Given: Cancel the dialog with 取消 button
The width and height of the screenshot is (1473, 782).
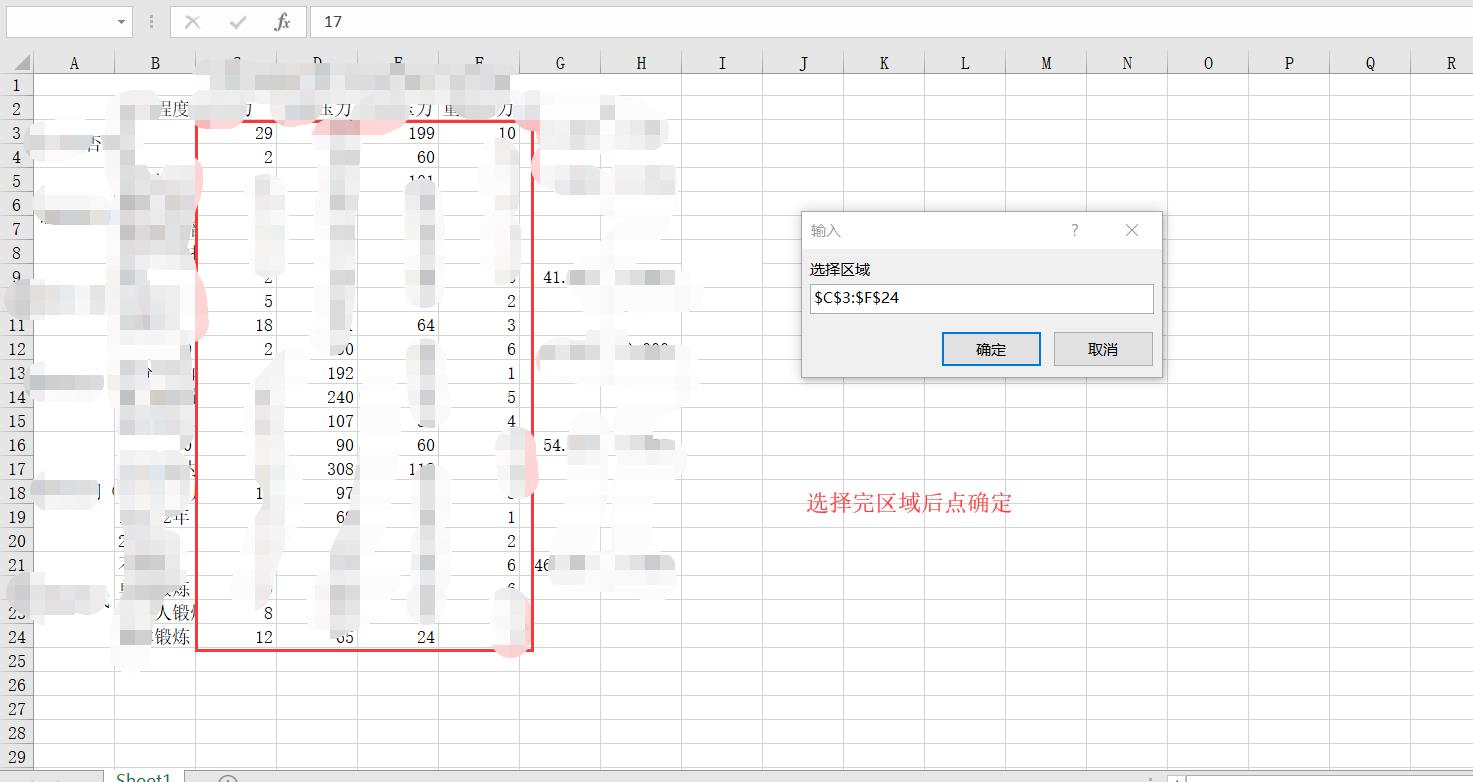Looking at the screenshot, I should pyautogui.click(x=1103, y=349).
